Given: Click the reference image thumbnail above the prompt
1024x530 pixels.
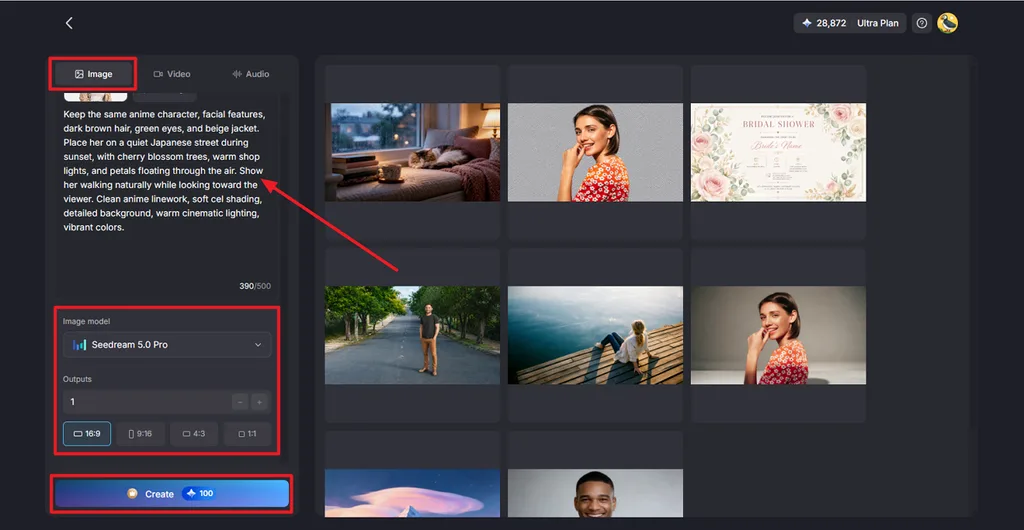Looking at the screenshot, I should tap(95, 97).
